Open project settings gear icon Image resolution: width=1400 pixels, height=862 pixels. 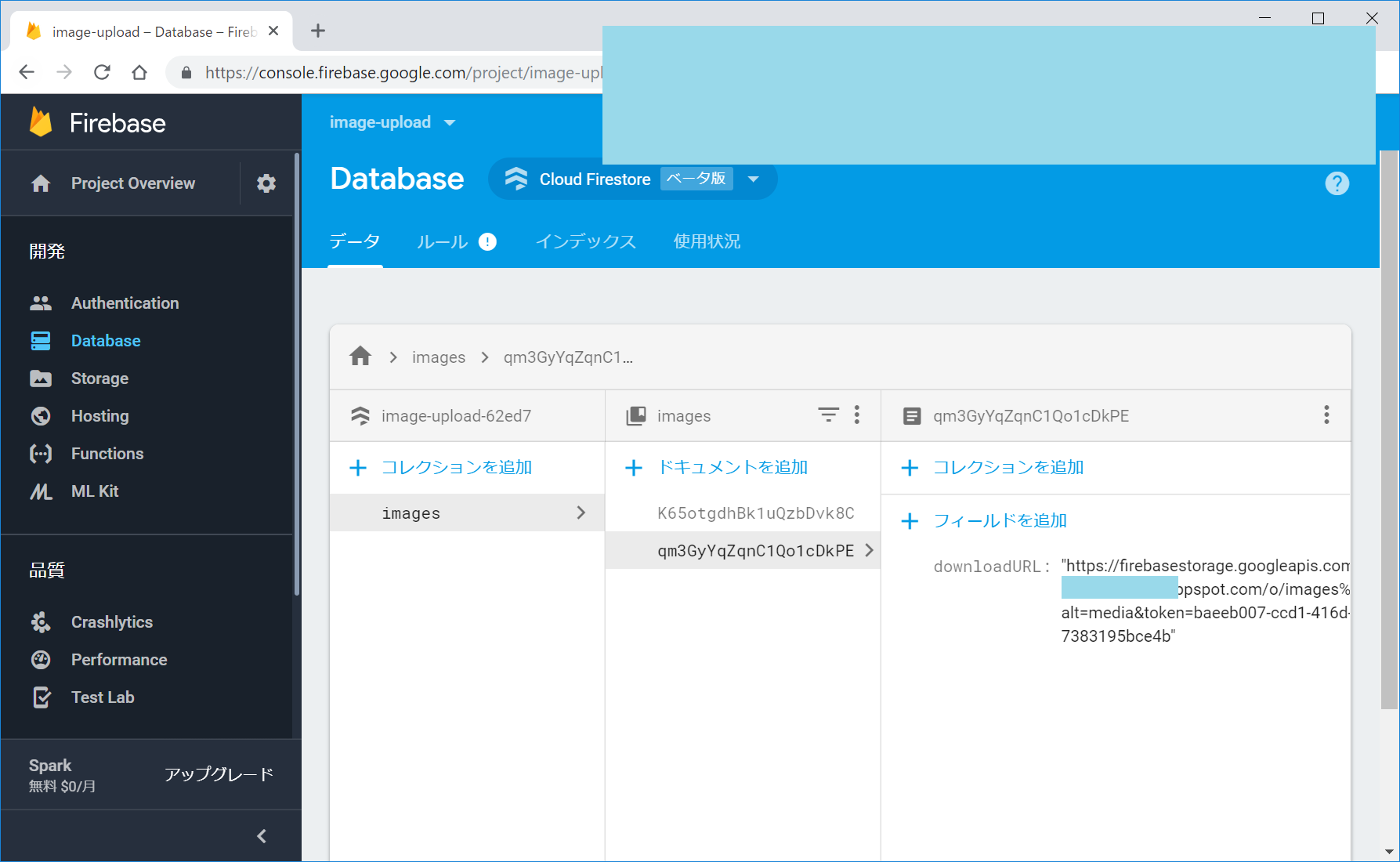266,183
